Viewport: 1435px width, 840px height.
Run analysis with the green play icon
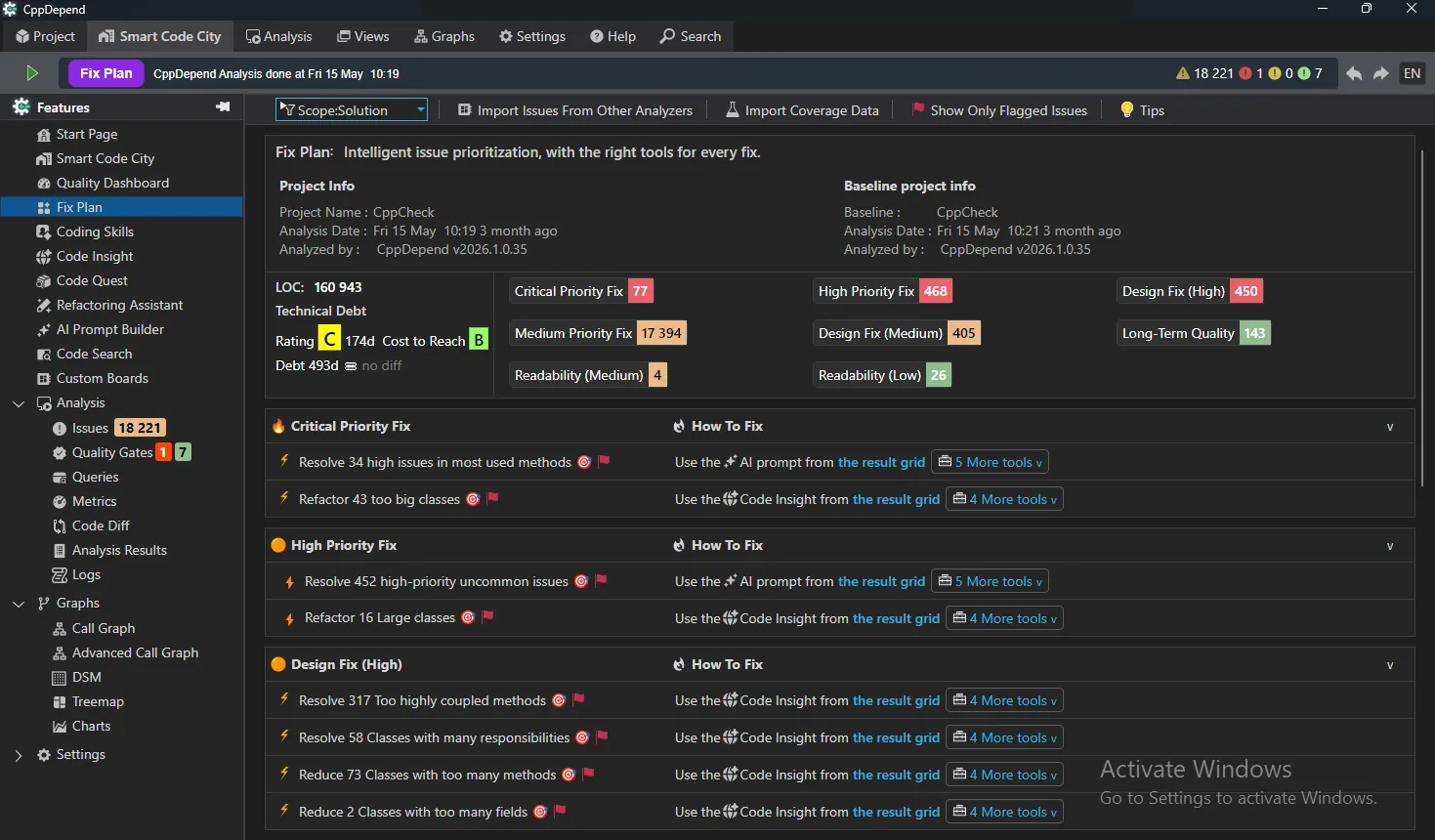point(32,73)
